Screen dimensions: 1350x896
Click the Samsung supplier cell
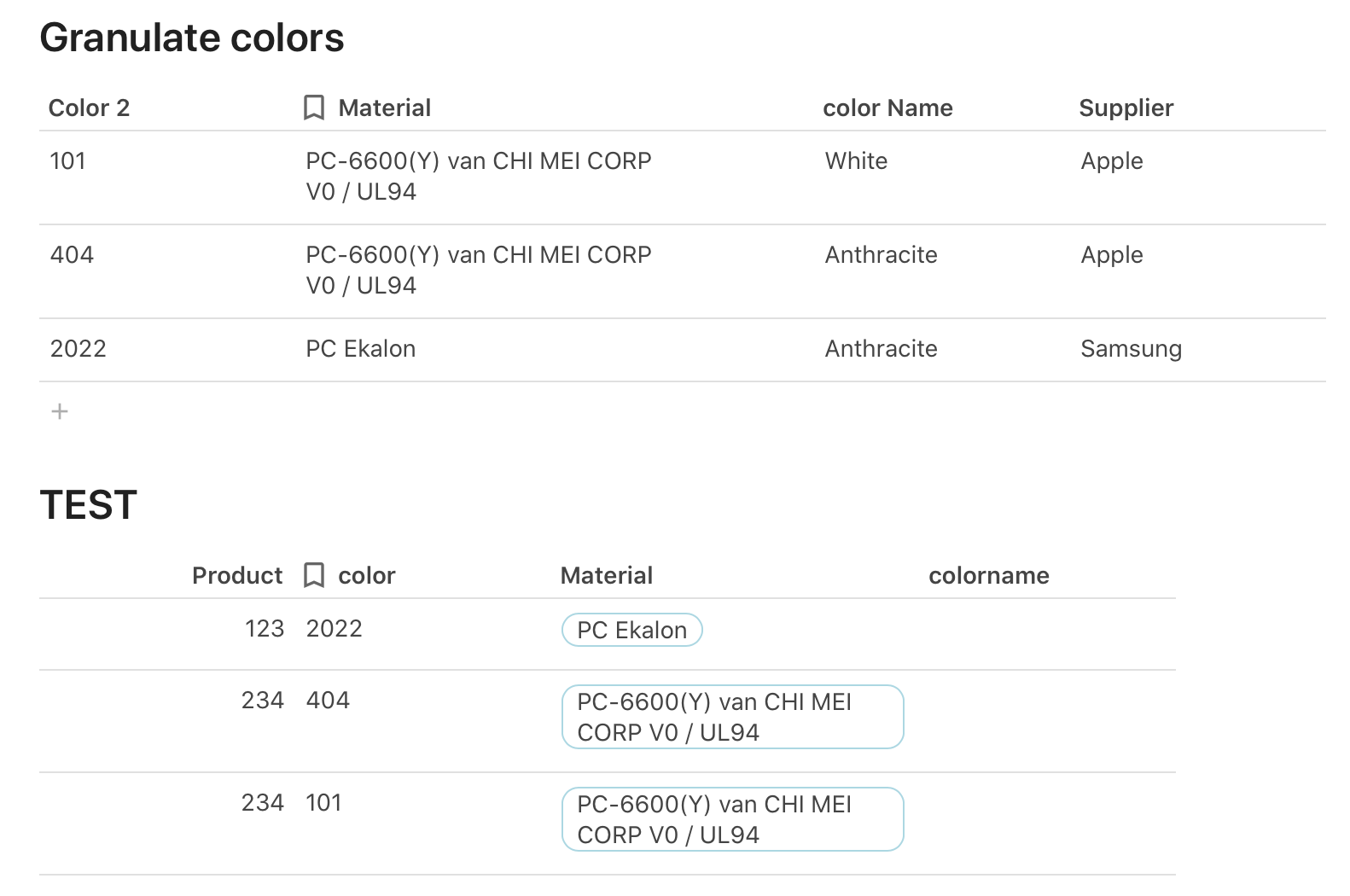pos(1131,349)
